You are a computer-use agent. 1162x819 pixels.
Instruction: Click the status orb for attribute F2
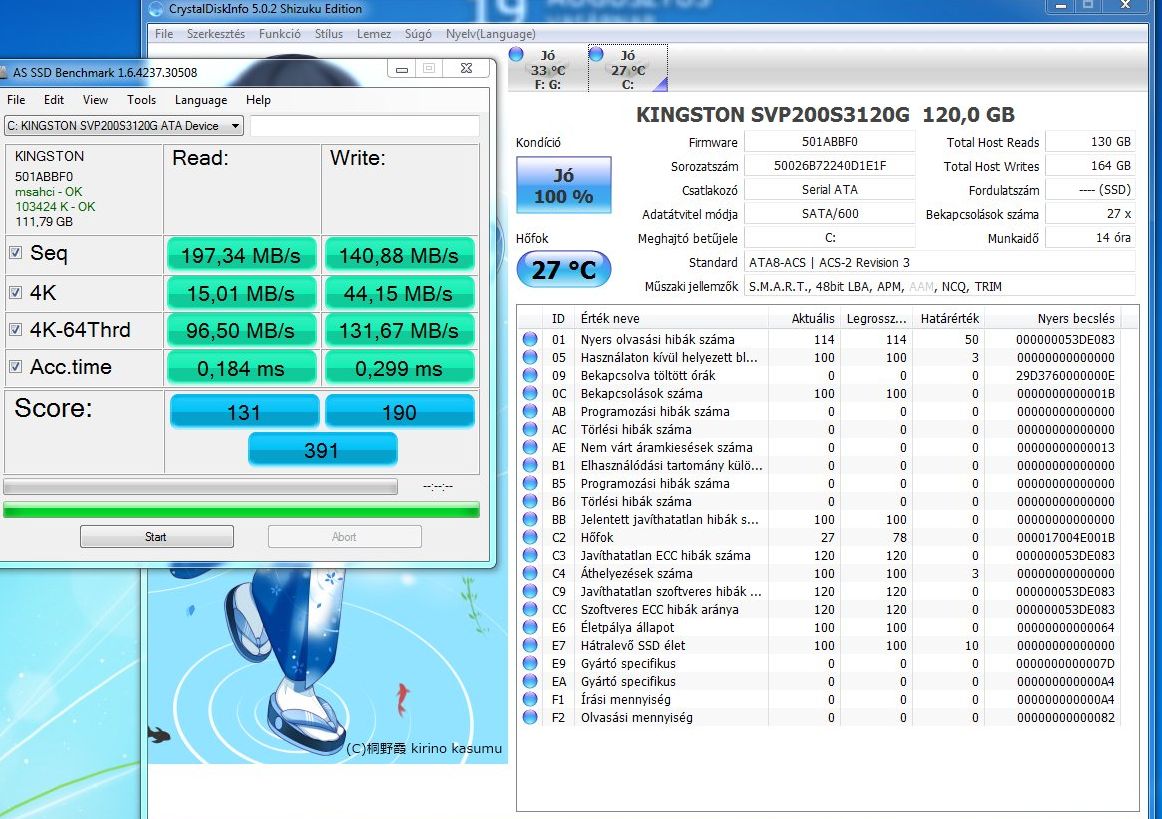click(x=530, y=717)
